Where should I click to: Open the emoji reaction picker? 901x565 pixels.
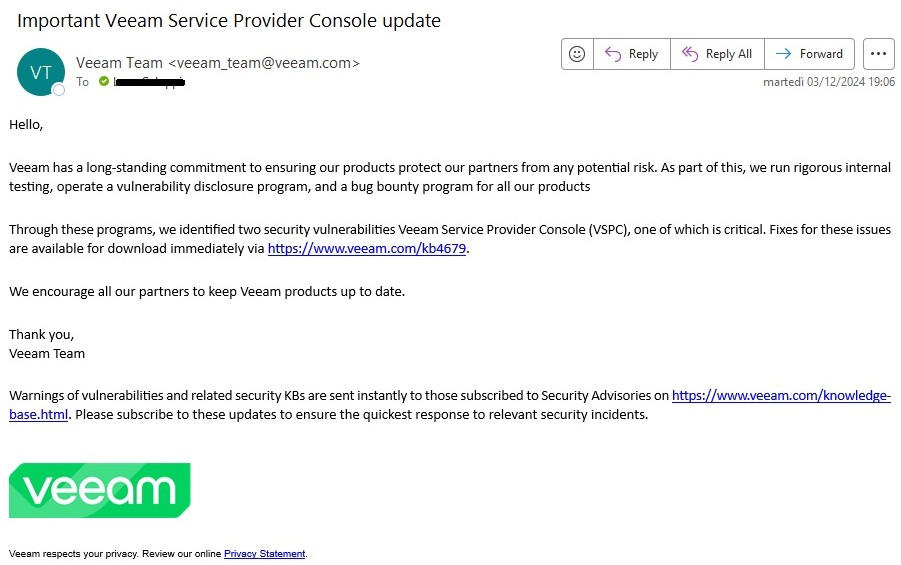(x=577, y=54)
